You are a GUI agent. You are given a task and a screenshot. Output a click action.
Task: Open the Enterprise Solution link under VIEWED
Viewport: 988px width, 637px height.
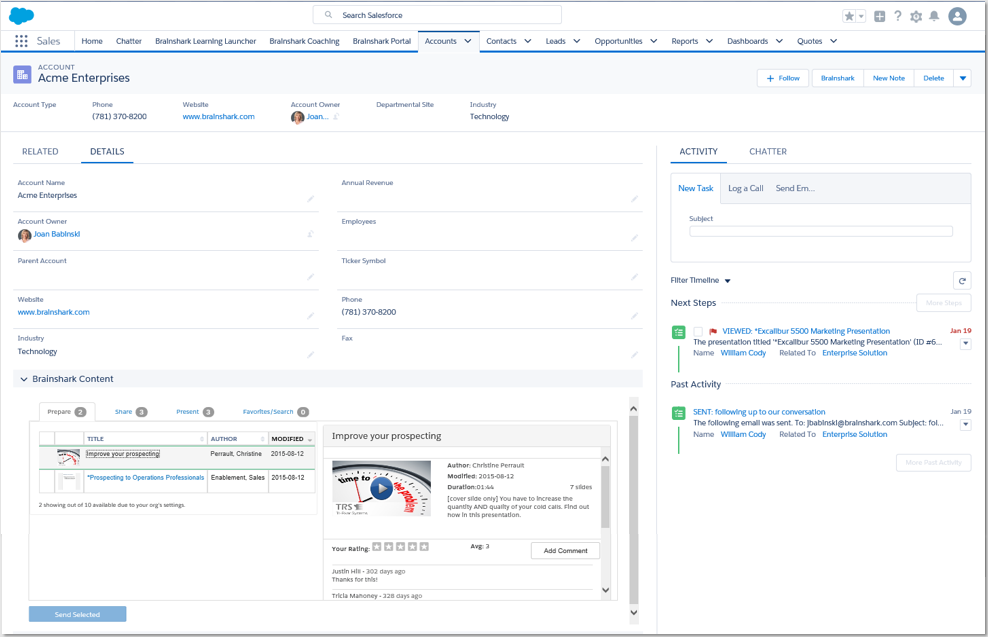(854, 353)
